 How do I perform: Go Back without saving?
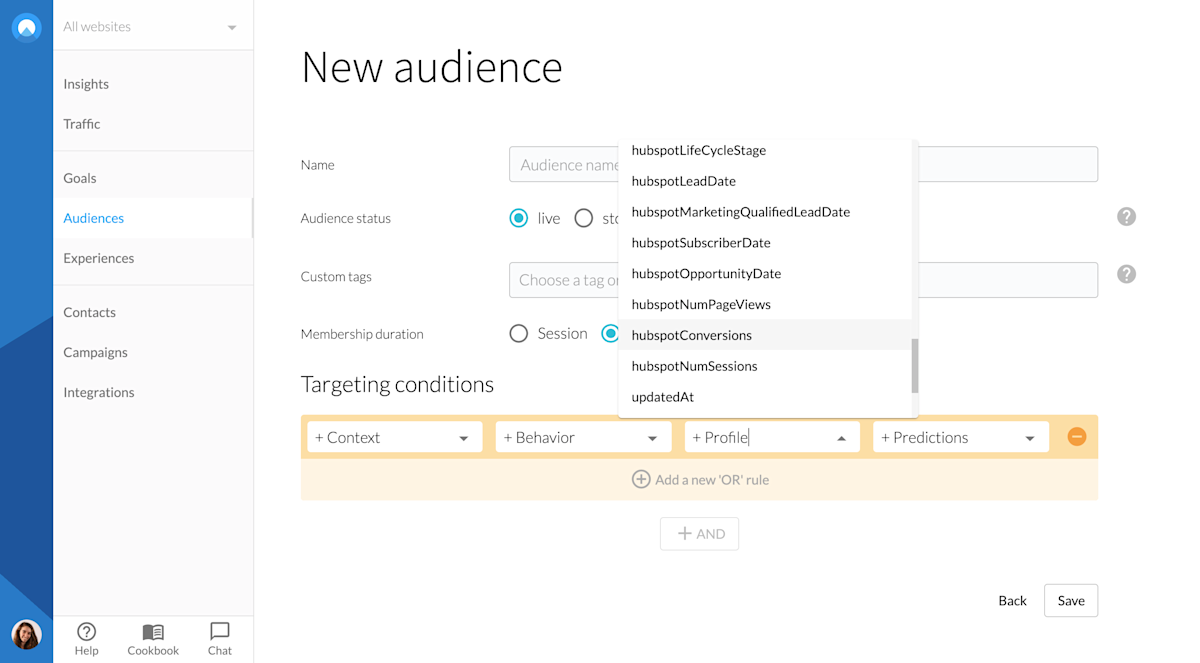pyautogui.click(x=1012, y=601)
